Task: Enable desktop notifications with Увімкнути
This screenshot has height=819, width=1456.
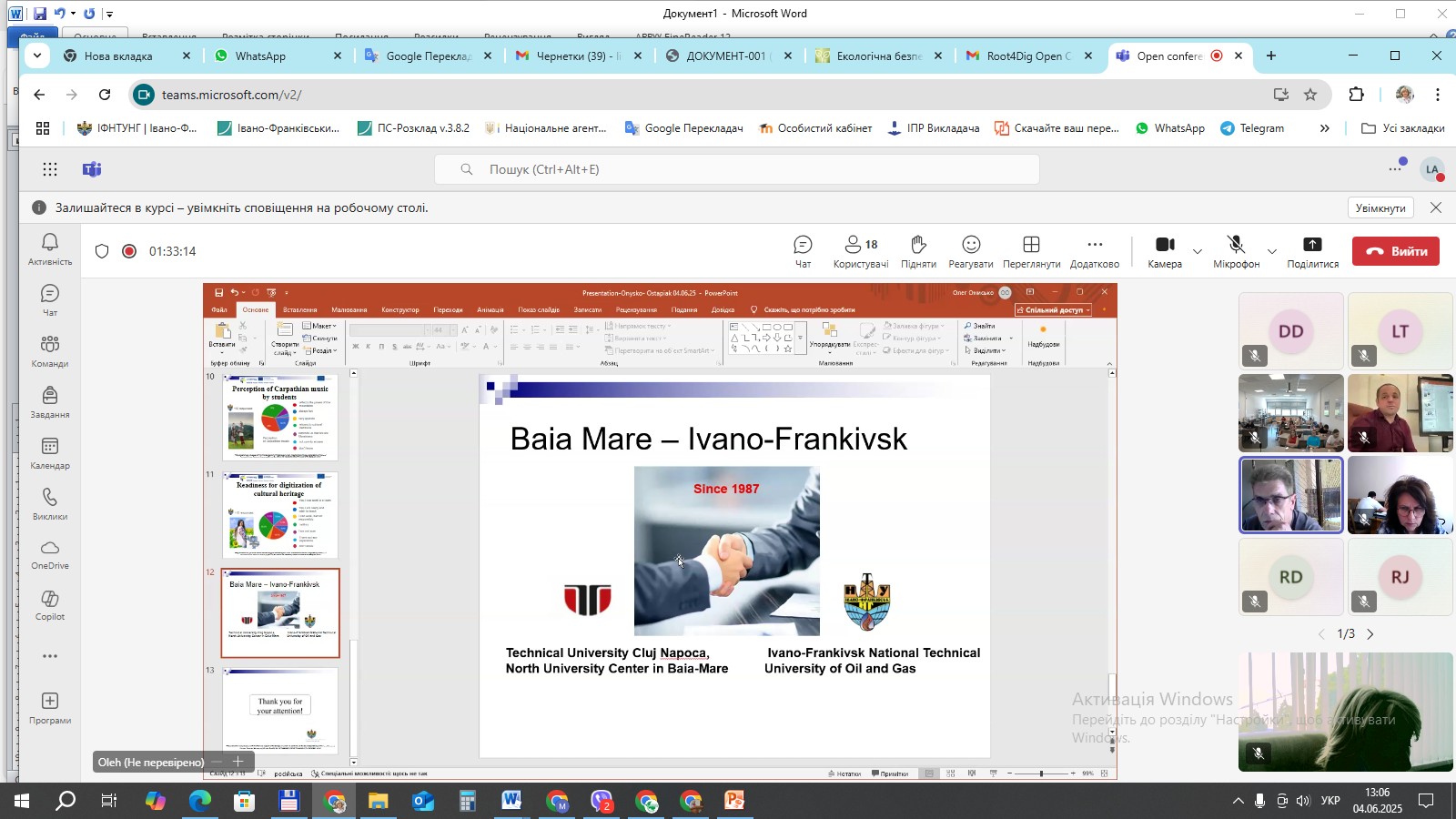Action: pyautogui.click(x=1380, y=208)
